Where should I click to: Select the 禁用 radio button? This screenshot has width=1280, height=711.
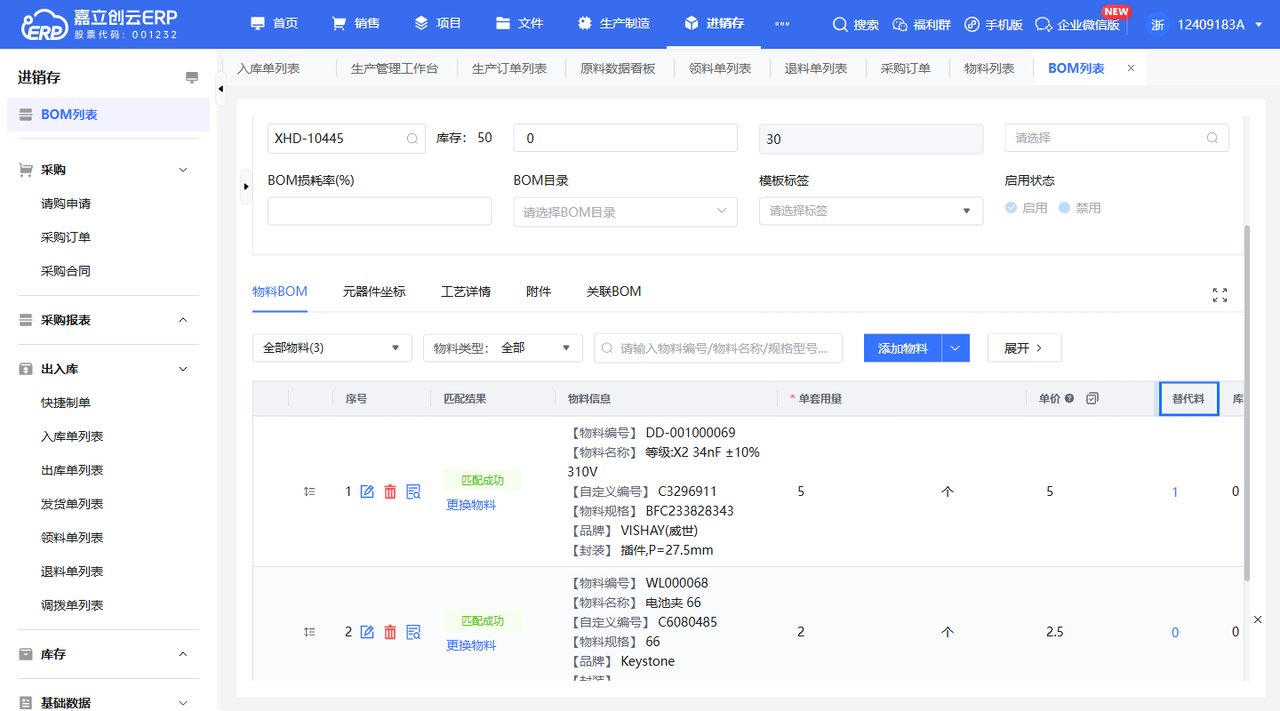[x=1064, y=208]
